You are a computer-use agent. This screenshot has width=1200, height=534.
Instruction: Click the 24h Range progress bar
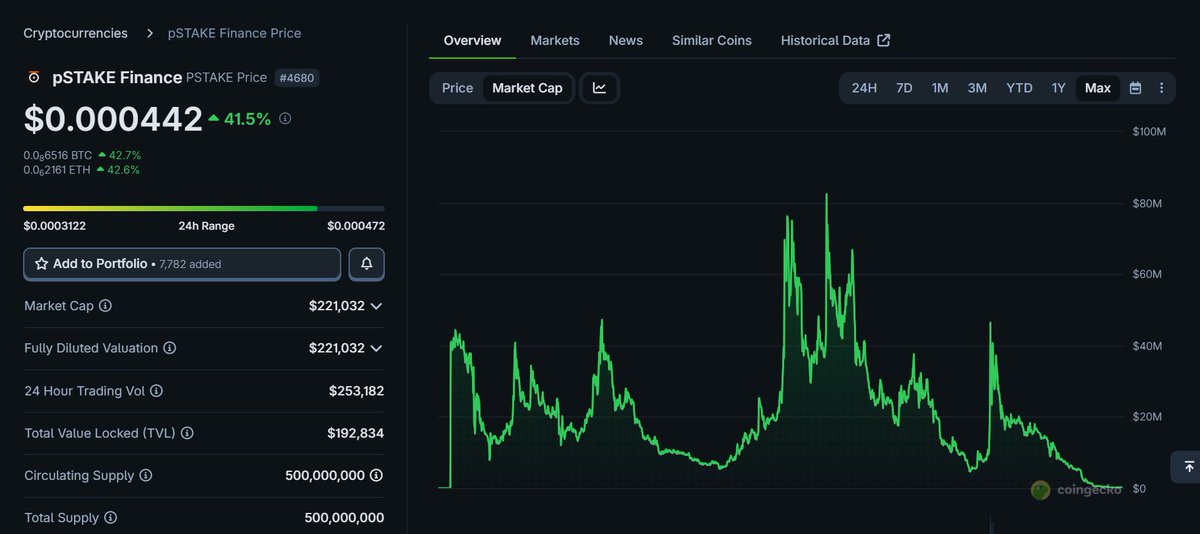tap(204, 208)
